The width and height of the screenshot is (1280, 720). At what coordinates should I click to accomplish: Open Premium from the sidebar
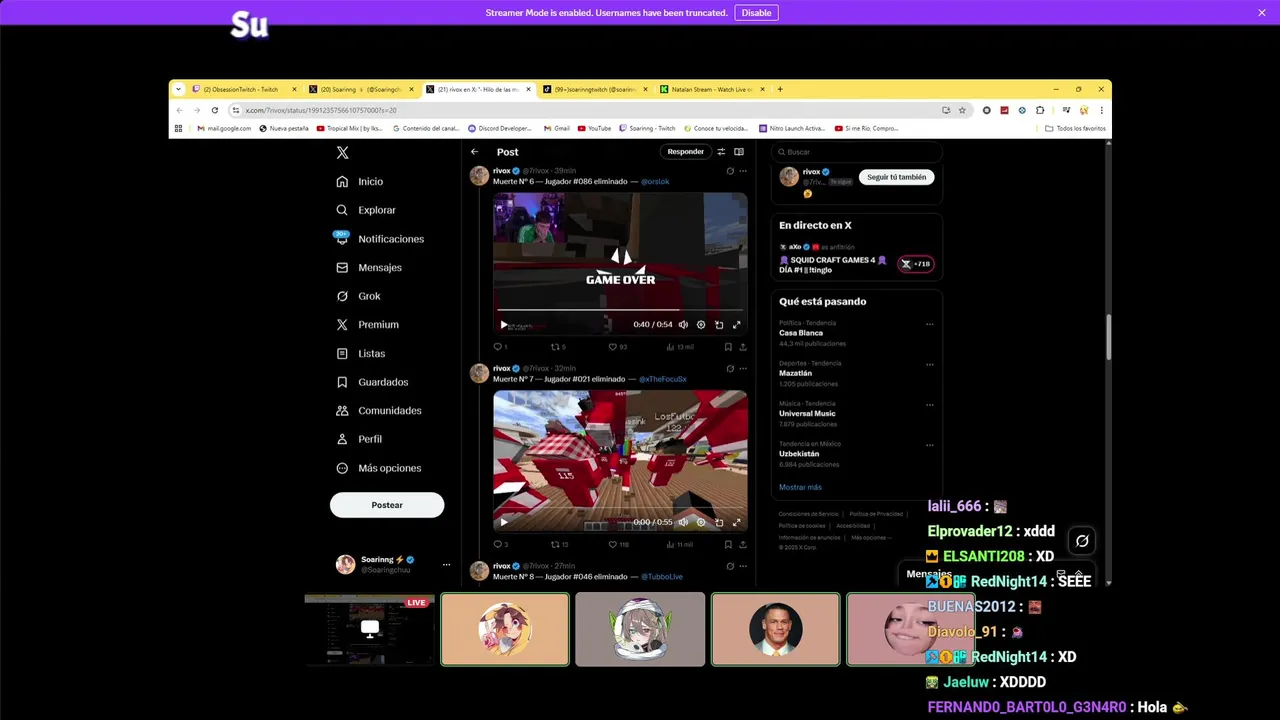tap(367, 325)
